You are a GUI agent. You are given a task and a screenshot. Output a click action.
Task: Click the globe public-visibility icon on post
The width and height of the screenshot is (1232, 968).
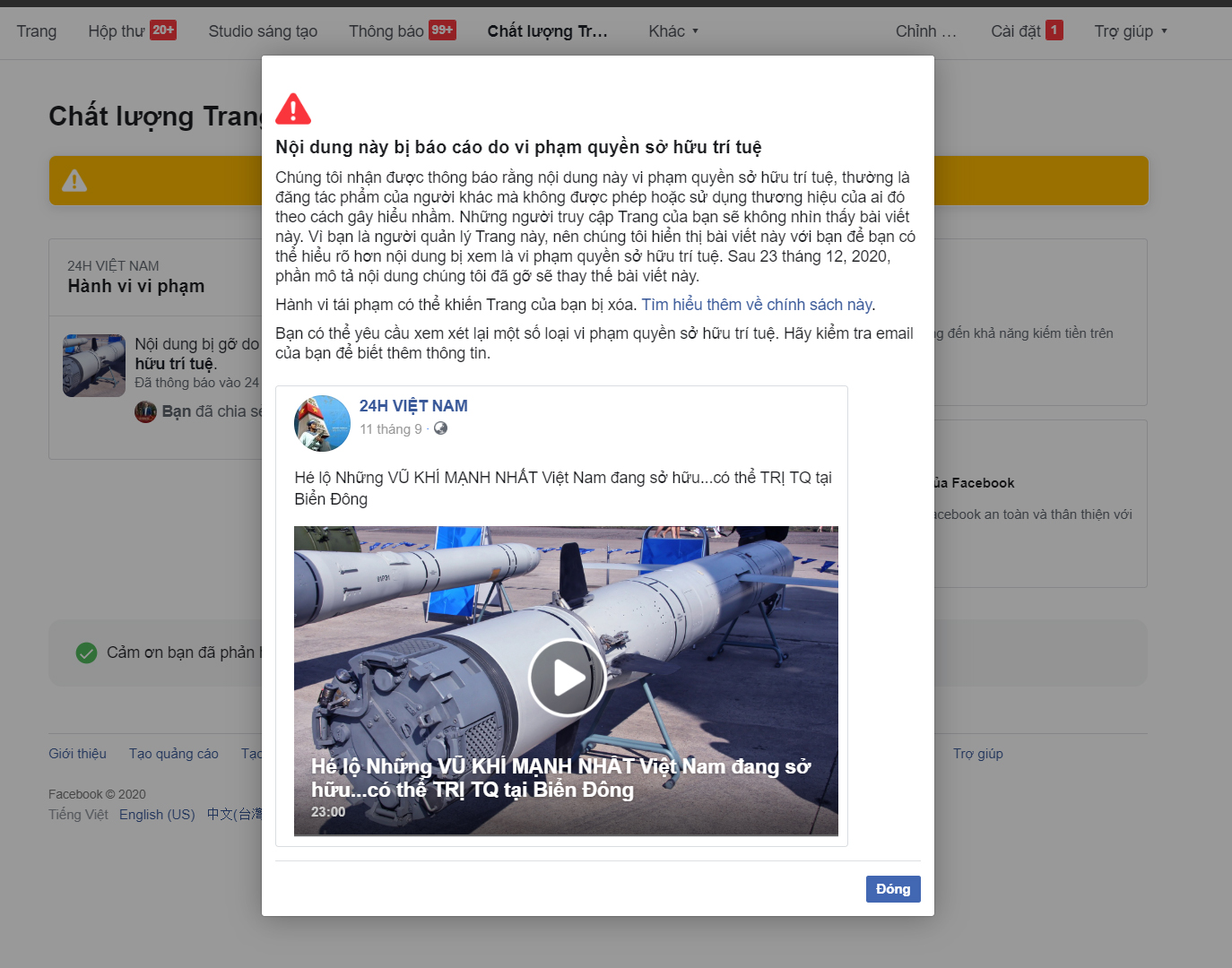click(x=440, y=428)
